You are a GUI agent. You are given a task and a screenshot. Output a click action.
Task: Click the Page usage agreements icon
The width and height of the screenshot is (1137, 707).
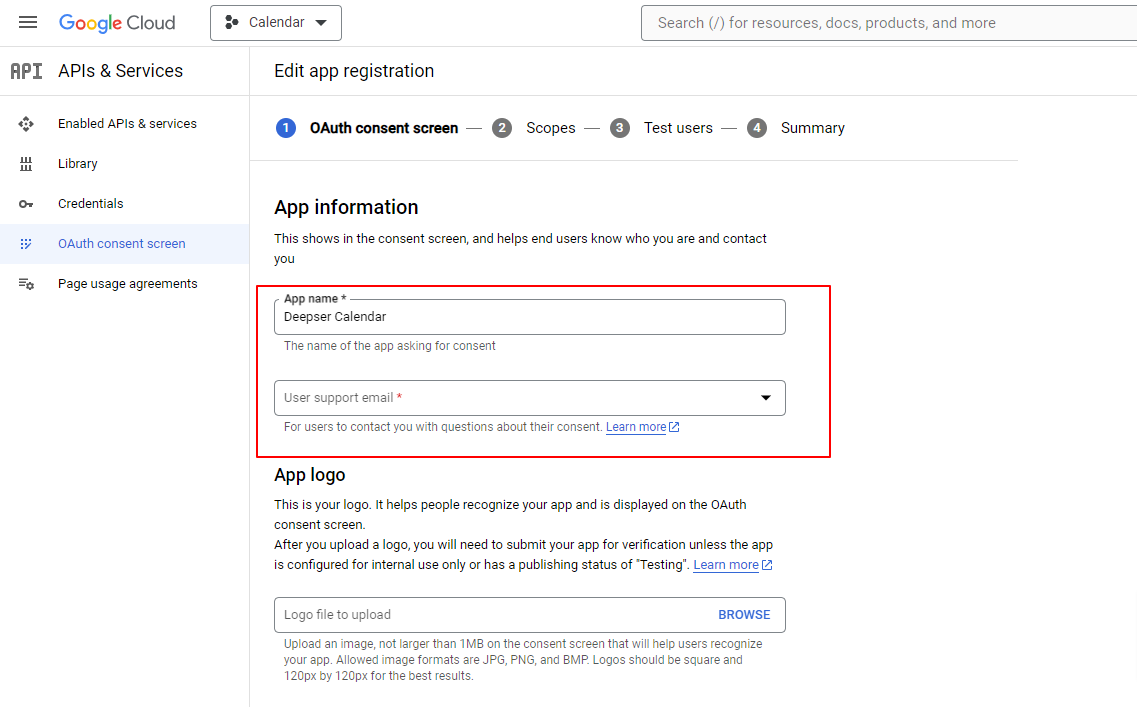26,284
